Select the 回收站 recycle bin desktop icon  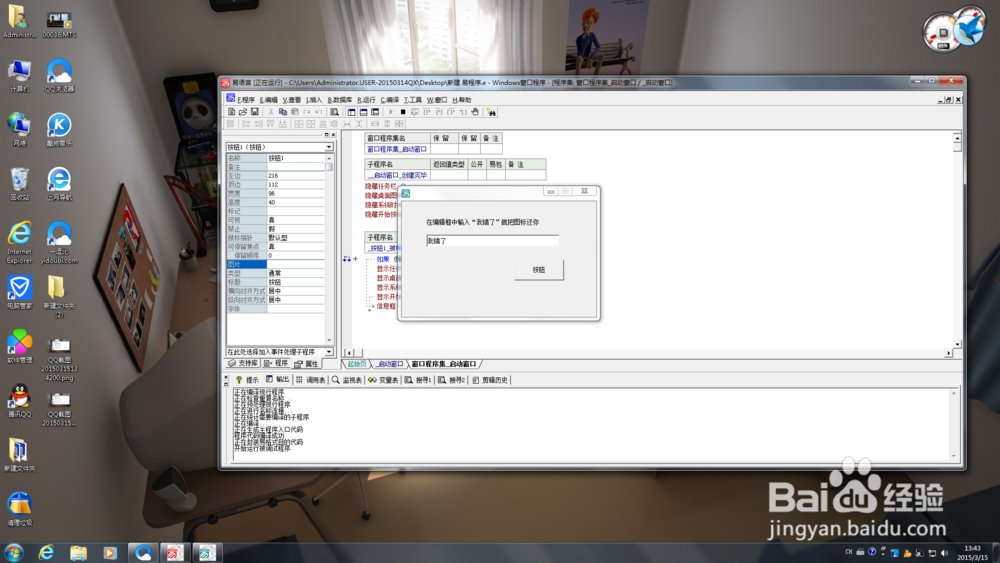point(20,184)
